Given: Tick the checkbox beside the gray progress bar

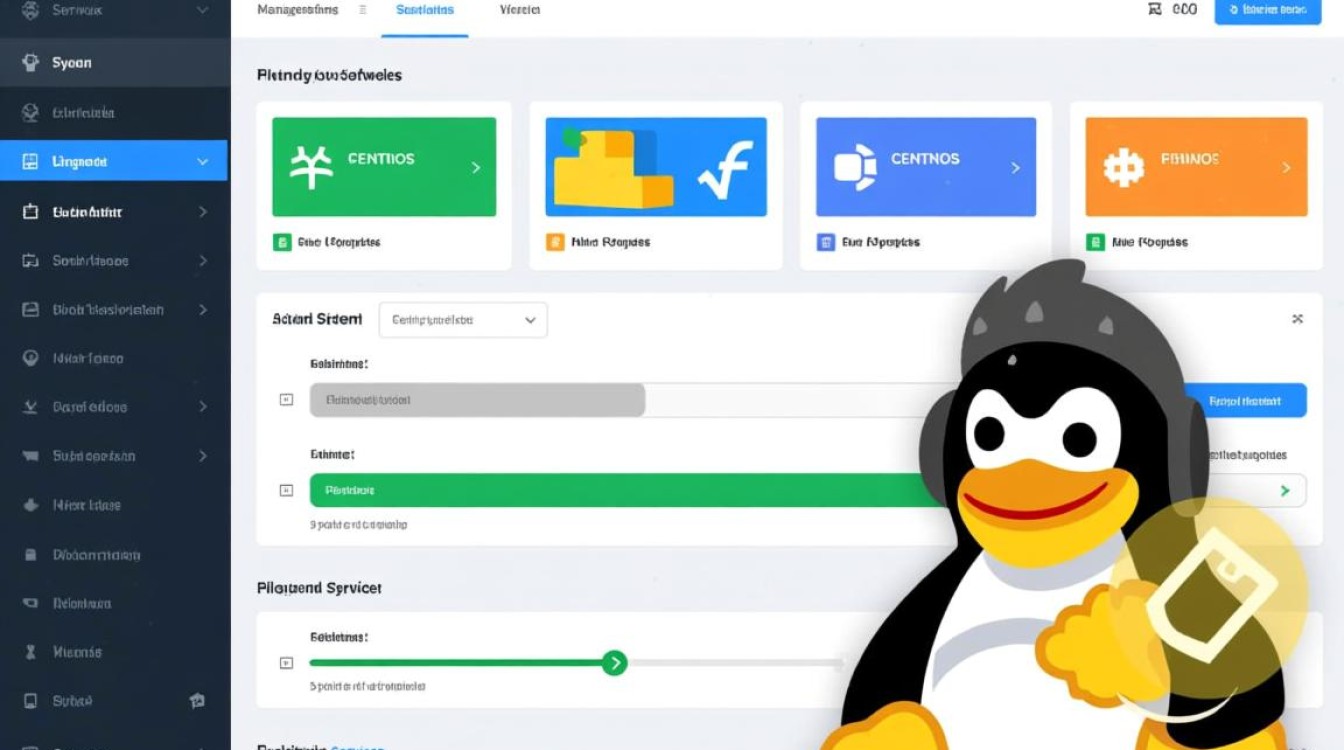Looking at the screenshot, I should pos(286,400).
